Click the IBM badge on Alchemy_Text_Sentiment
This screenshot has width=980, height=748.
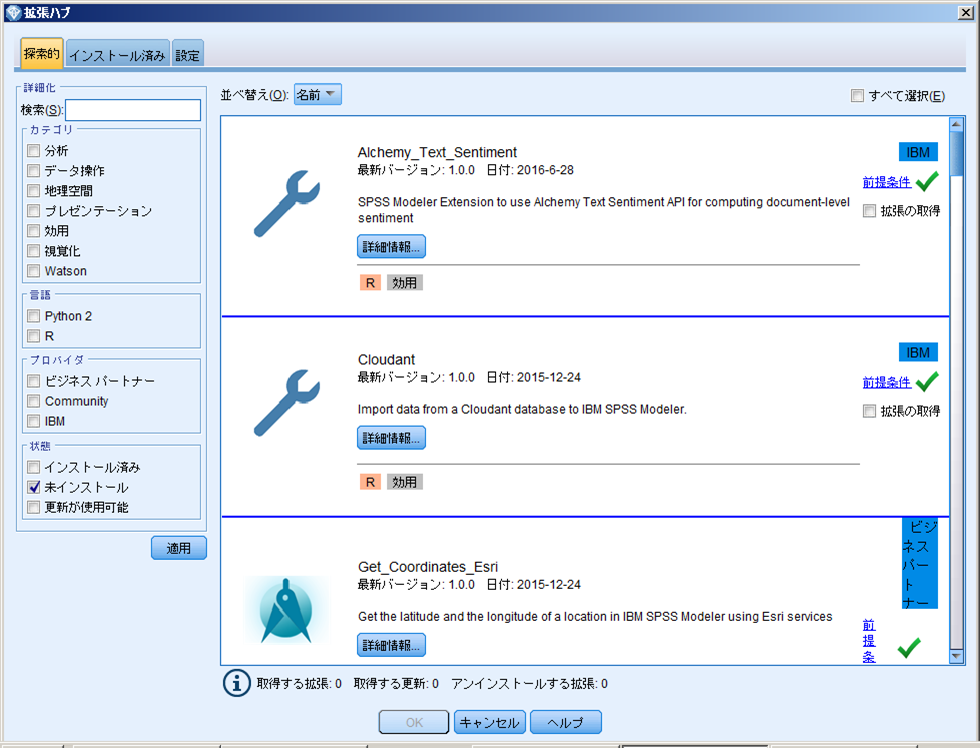(x=918, y=152)
